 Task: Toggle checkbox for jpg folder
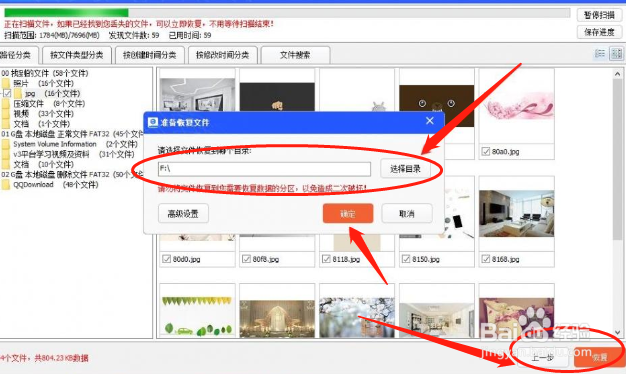pos(7,93)
